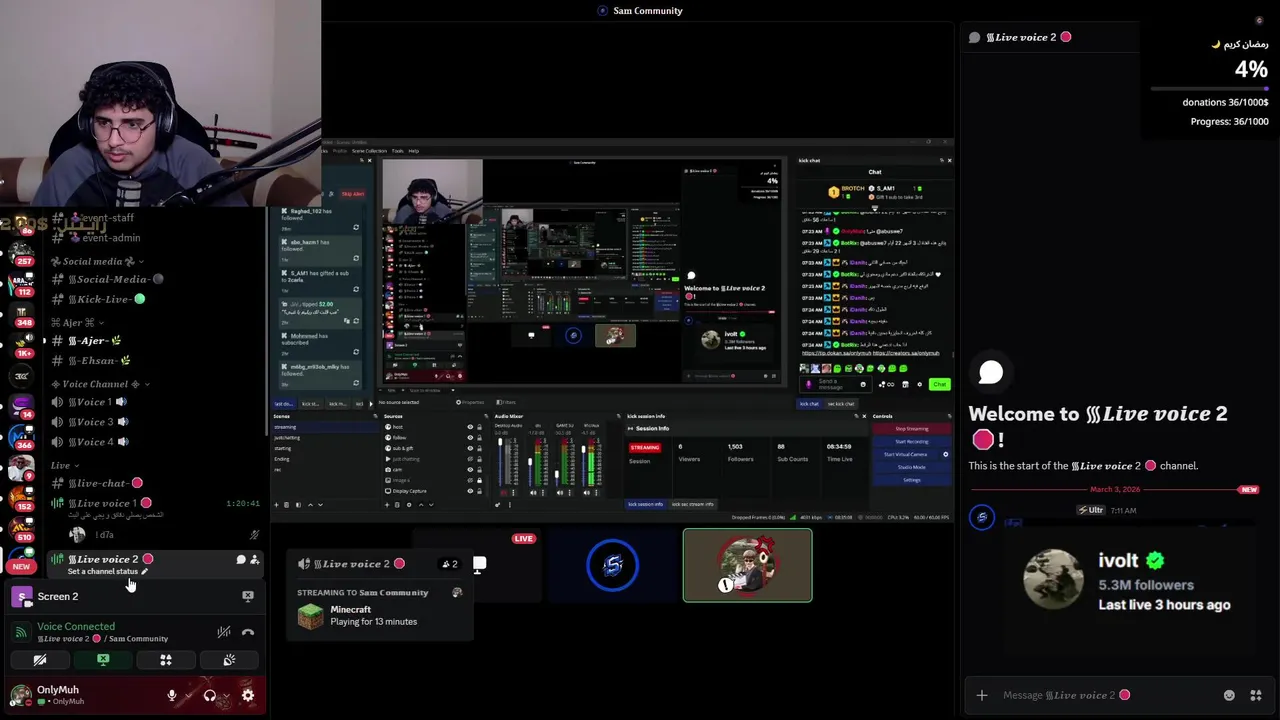This screenshot has width=1280, height=720.
Task: Click Stop Streaming in OBS Controls
Action: [x=911, y=429]
